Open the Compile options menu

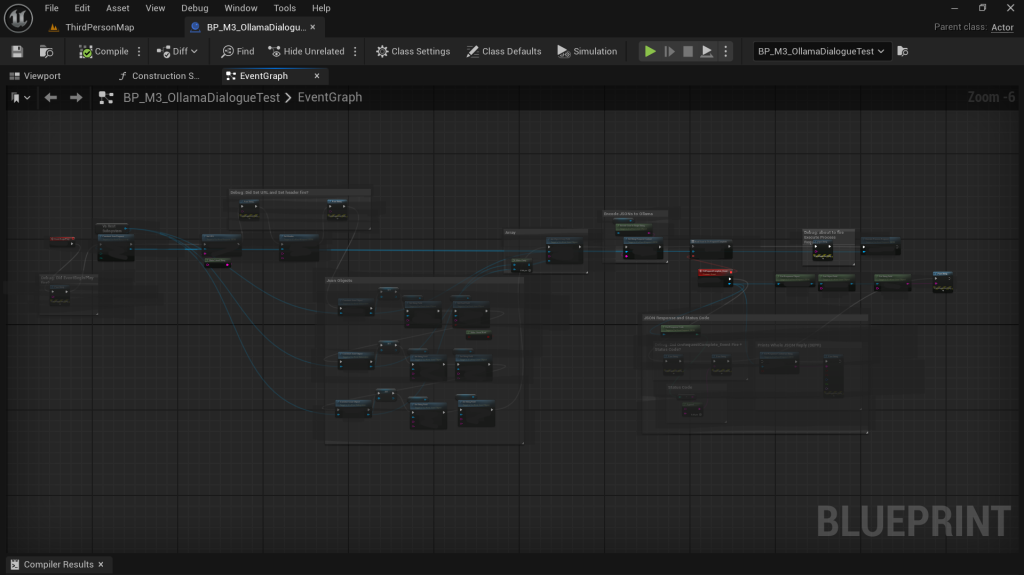point(139,51)
